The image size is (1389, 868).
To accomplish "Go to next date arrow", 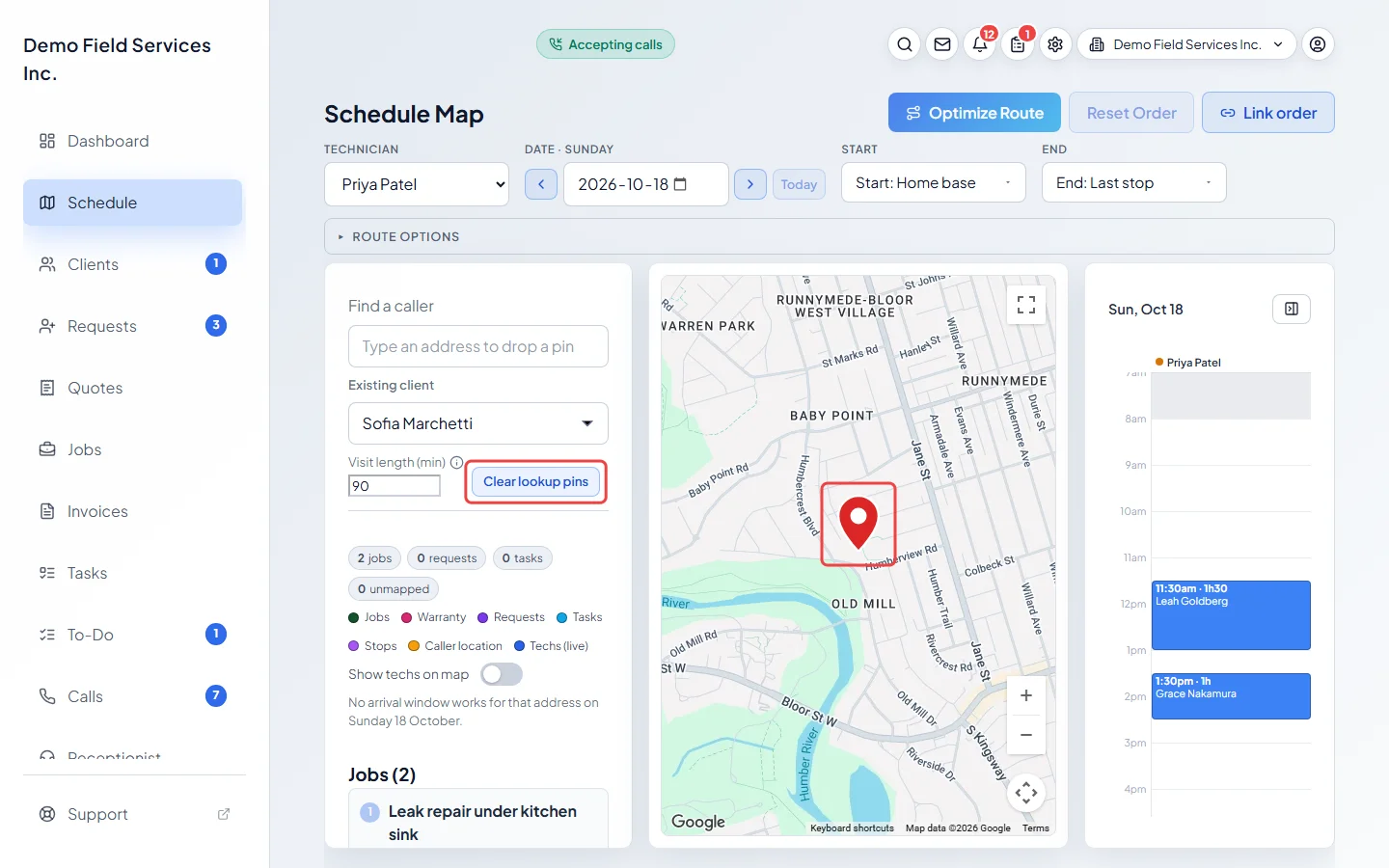I will [750, 184].
